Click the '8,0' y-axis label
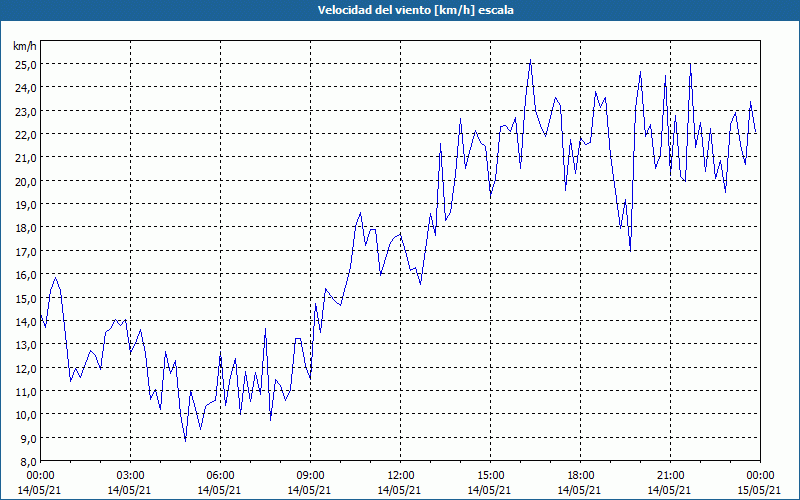 coord(29,462)
